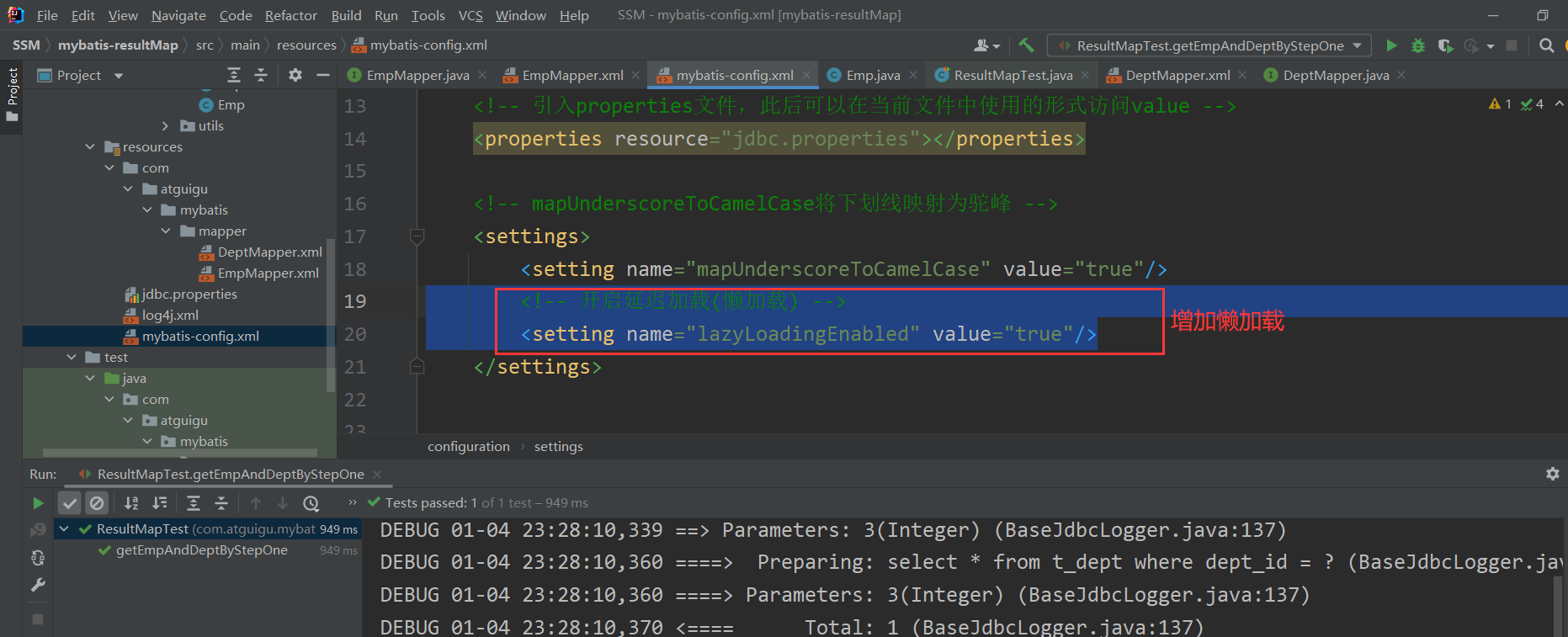The height and width of the screenshot is (637, 1568).
Task: Click the configuration breadcrumb below the editor
Action: (469, 446)
